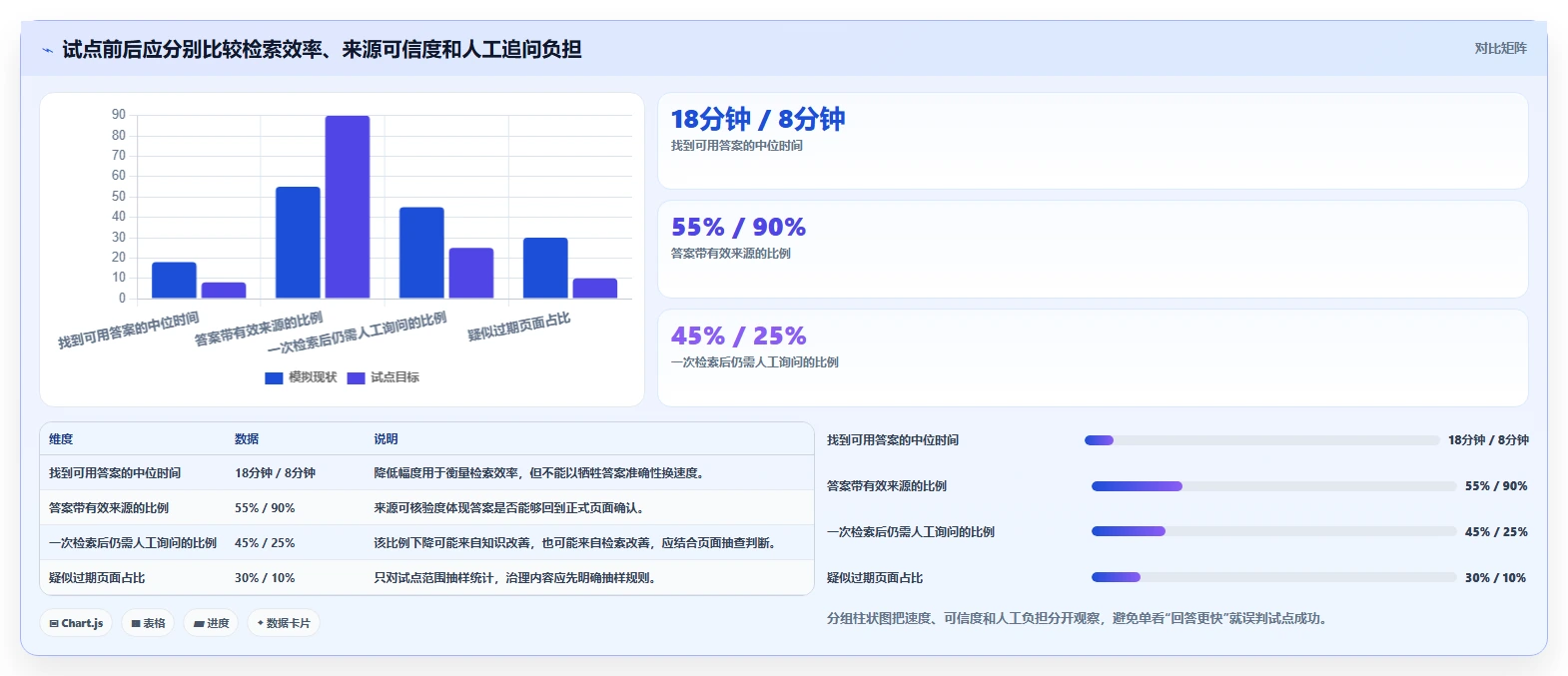Viewport: 1568px width, 676px height.
Task: Select the 55% / 90% data card
Action: [x=1093, y=250]
